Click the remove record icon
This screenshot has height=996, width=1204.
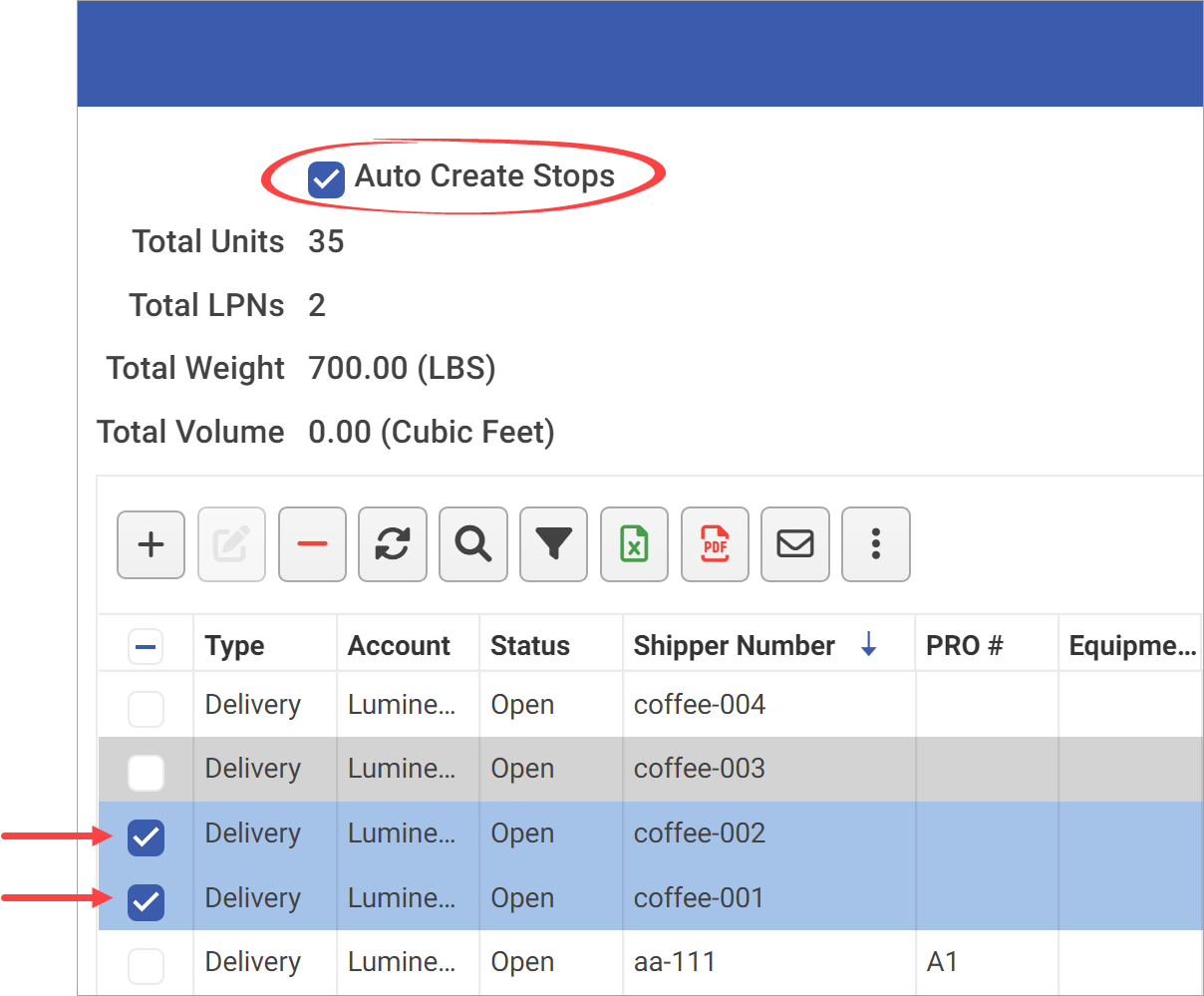pos(312,544)
